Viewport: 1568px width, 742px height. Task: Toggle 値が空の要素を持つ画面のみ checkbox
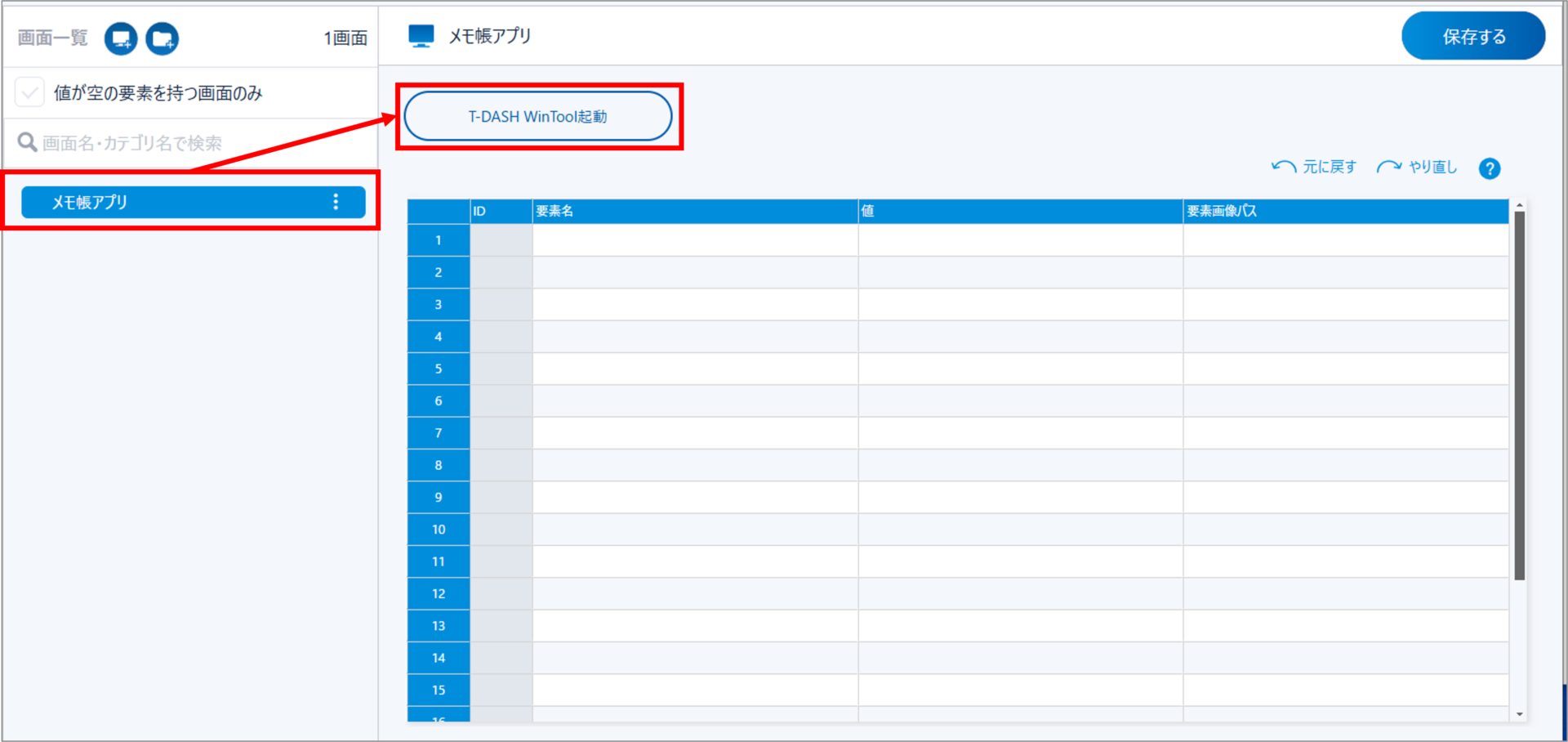[x=30, y=93]
